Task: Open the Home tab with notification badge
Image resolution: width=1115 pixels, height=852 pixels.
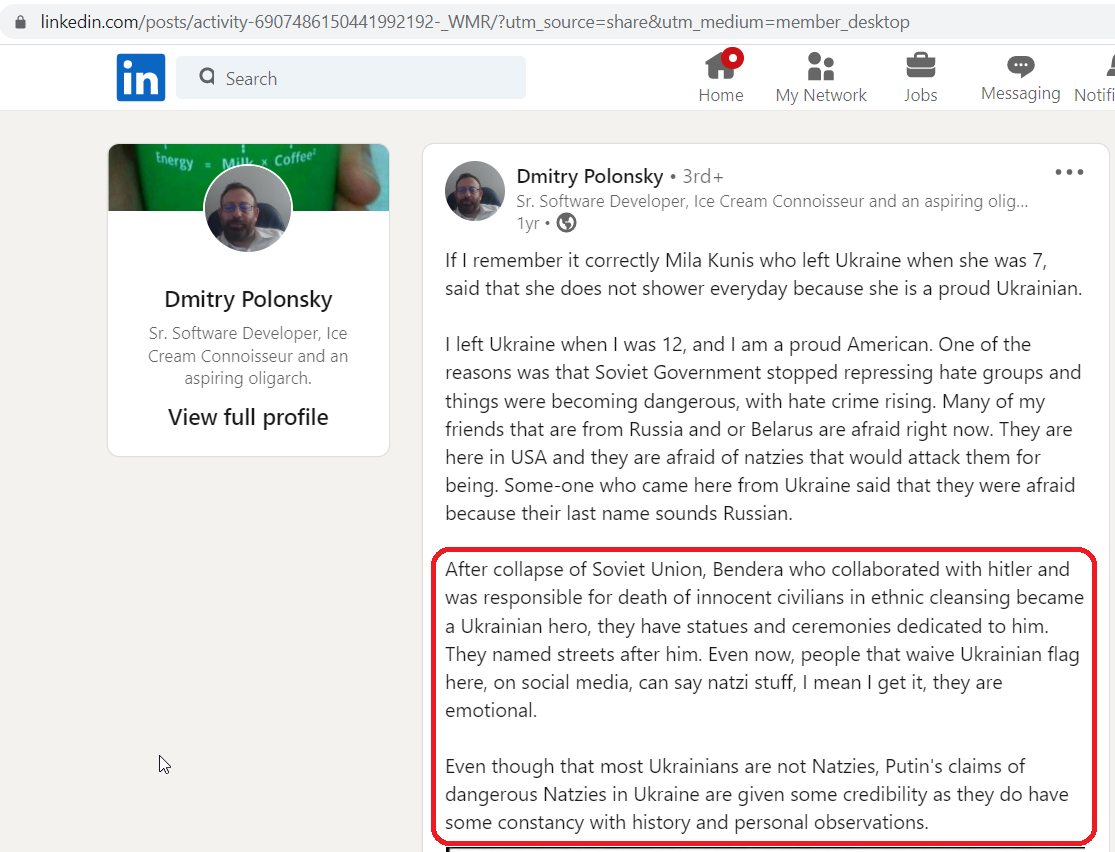Action: [721, 78]
